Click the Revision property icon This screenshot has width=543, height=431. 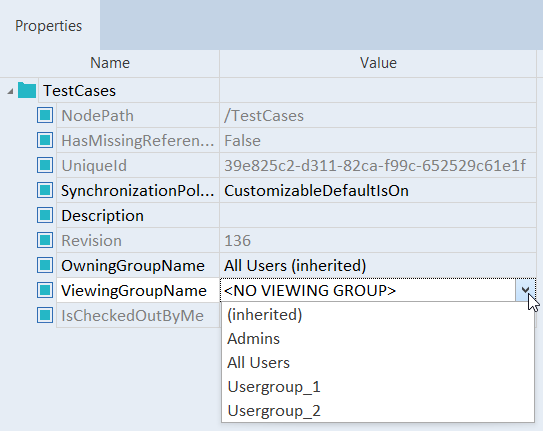(x=45, y=240)
